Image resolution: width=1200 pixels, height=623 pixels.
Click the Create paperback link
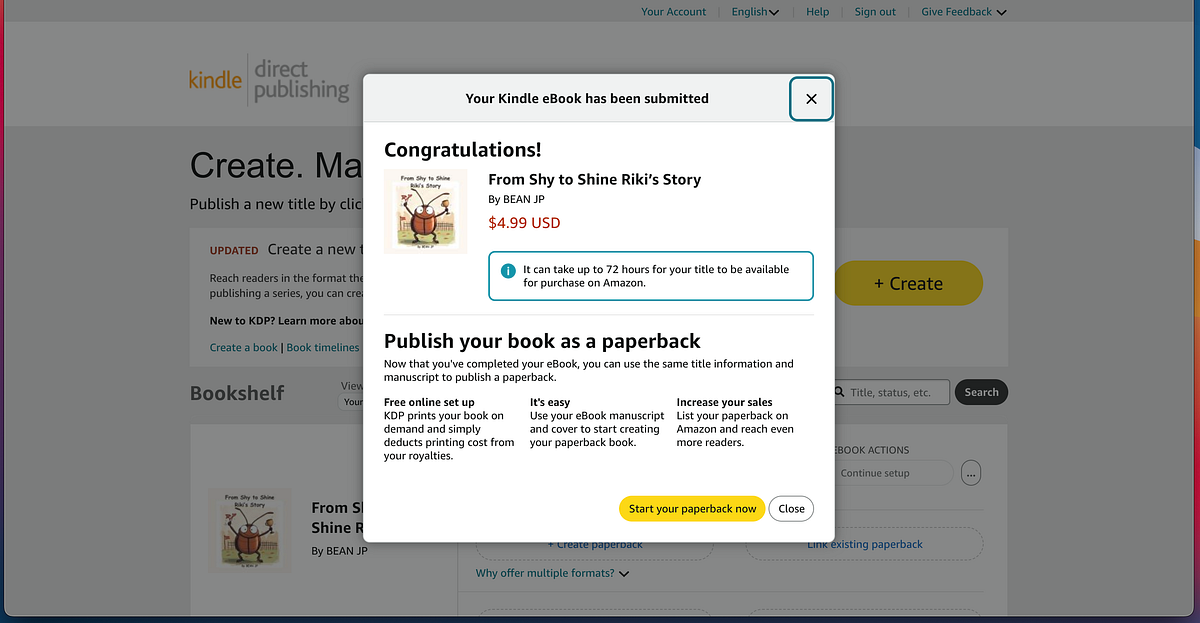coord(595,545)
